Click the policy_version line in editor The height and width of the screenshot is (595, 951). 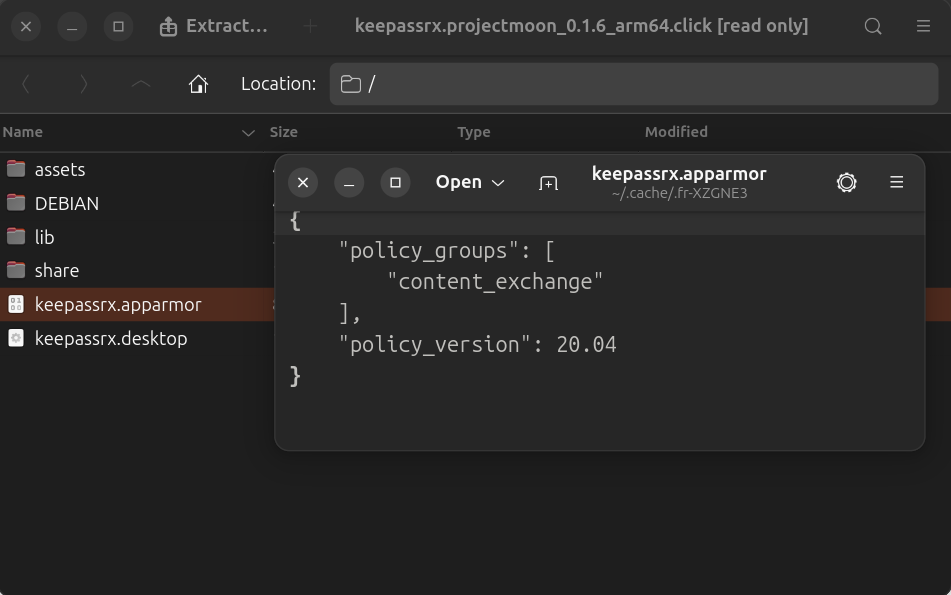(477, 345)
